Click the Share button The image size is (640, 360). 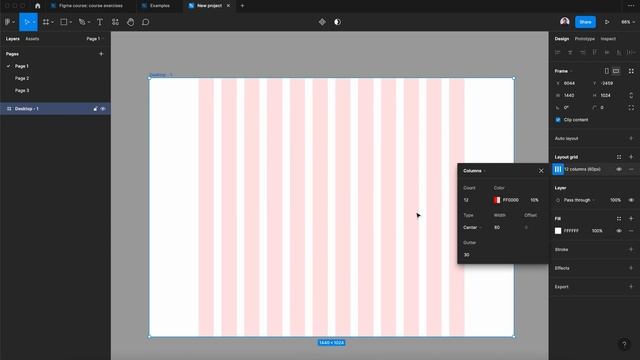585,22
